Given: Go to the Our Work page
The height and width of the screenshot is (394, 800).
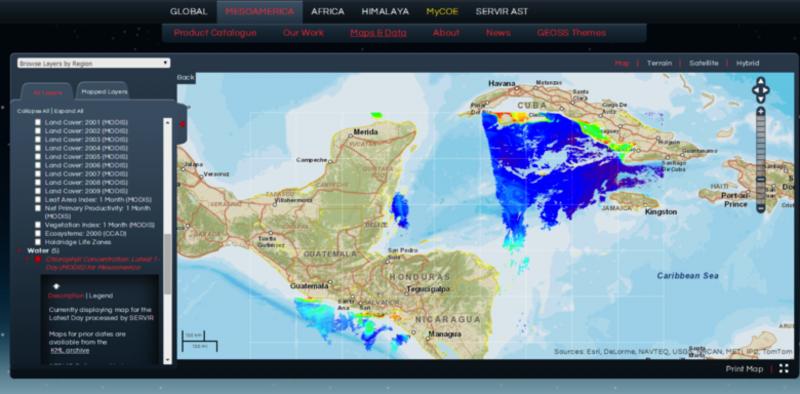Looking at the screenshot, I should pyautogui.click(x=303, y=33).
